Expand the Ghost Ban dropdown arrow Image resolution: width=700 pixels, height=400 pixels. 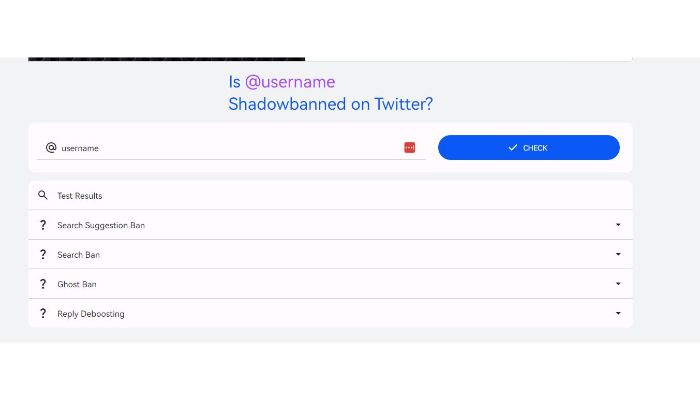point(618,283)
